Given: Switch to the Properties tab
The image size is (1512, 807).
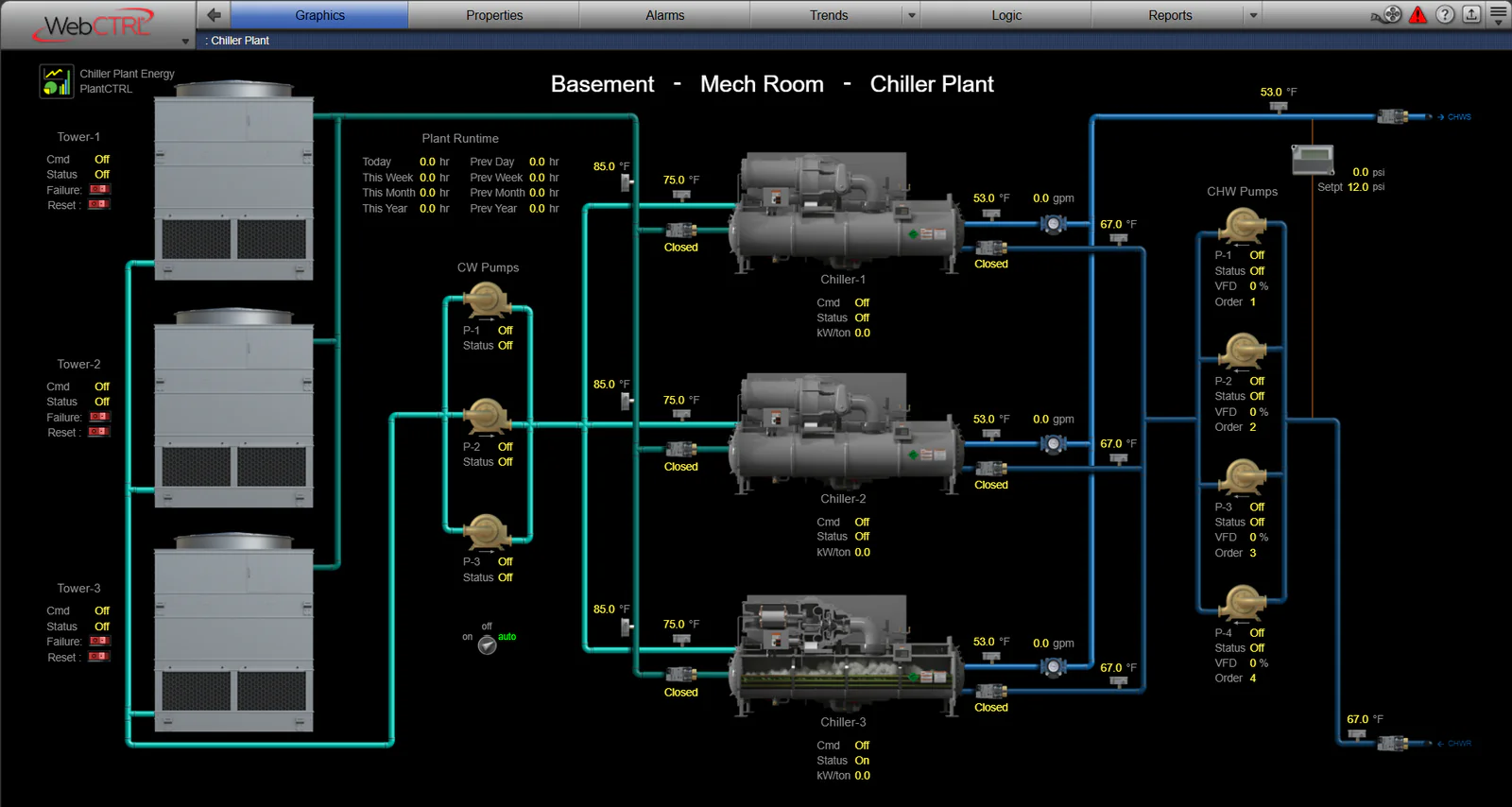Looking at the screenshot, I should click(494, 15).
